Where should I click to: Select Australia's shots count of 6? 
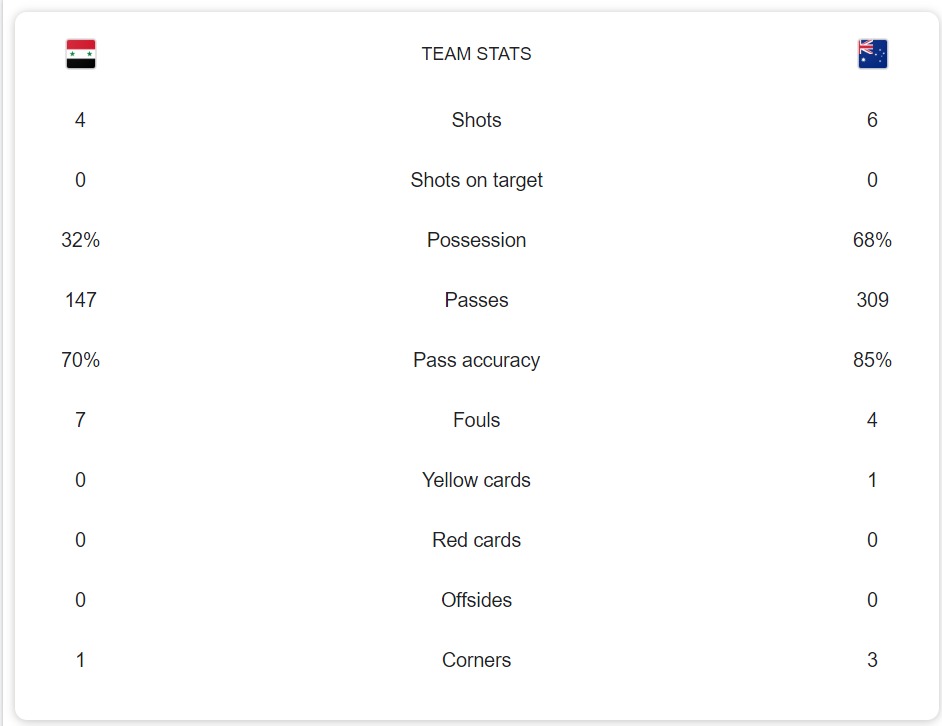click(x=872, y=120)
